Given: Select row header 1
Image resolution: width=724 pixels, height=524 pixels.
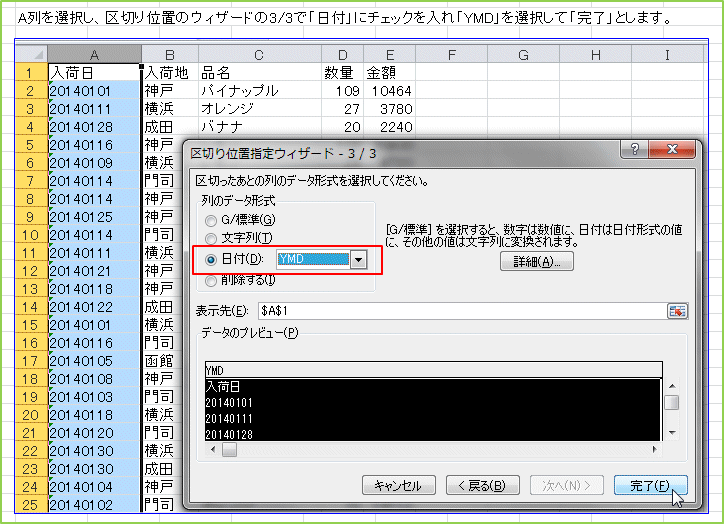Looking at the screenshot, I should pyautogui.click(x=31, y=72).
